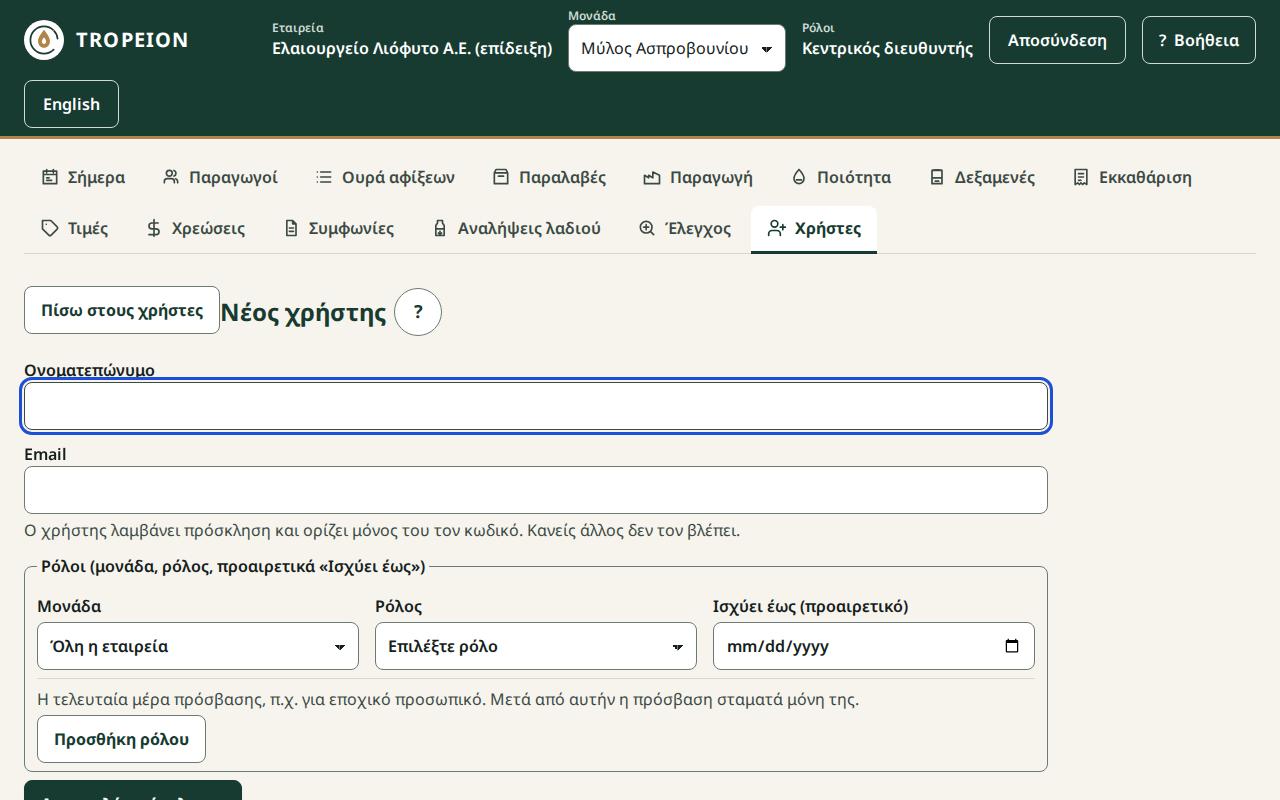Open the Μονάδα 'Όλη η εταιρεία' dropdown
The height and width of the screenshot is (800, 1280).
click(198, 646)
